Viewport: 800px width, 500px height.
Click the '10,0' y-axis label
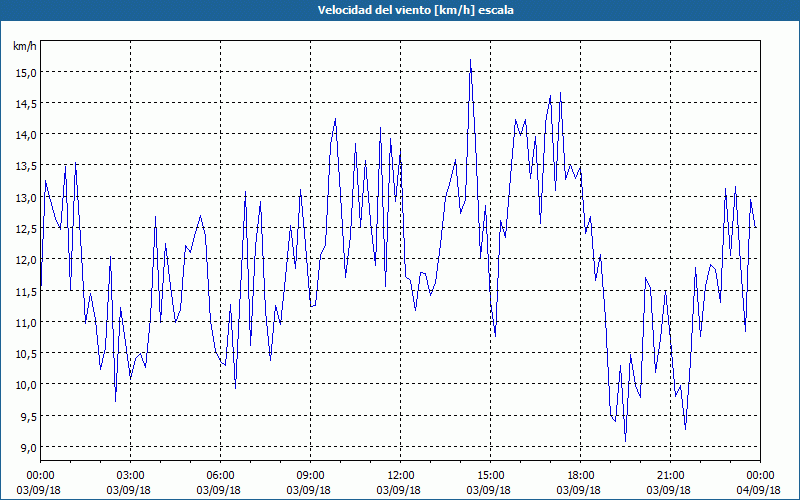pyautogui.click(x=27, y=385)
